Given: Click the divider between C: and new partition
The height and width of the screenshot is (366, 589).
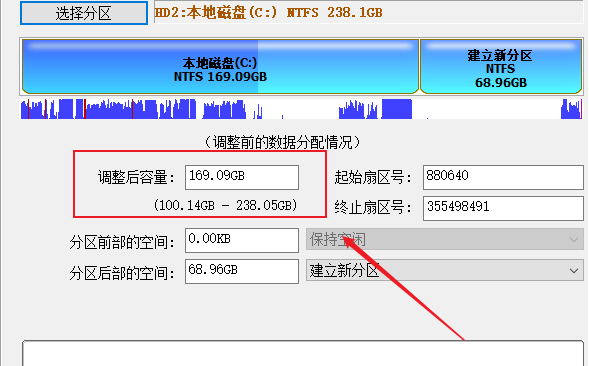Looking at the screenshot, I should point(419,67).
